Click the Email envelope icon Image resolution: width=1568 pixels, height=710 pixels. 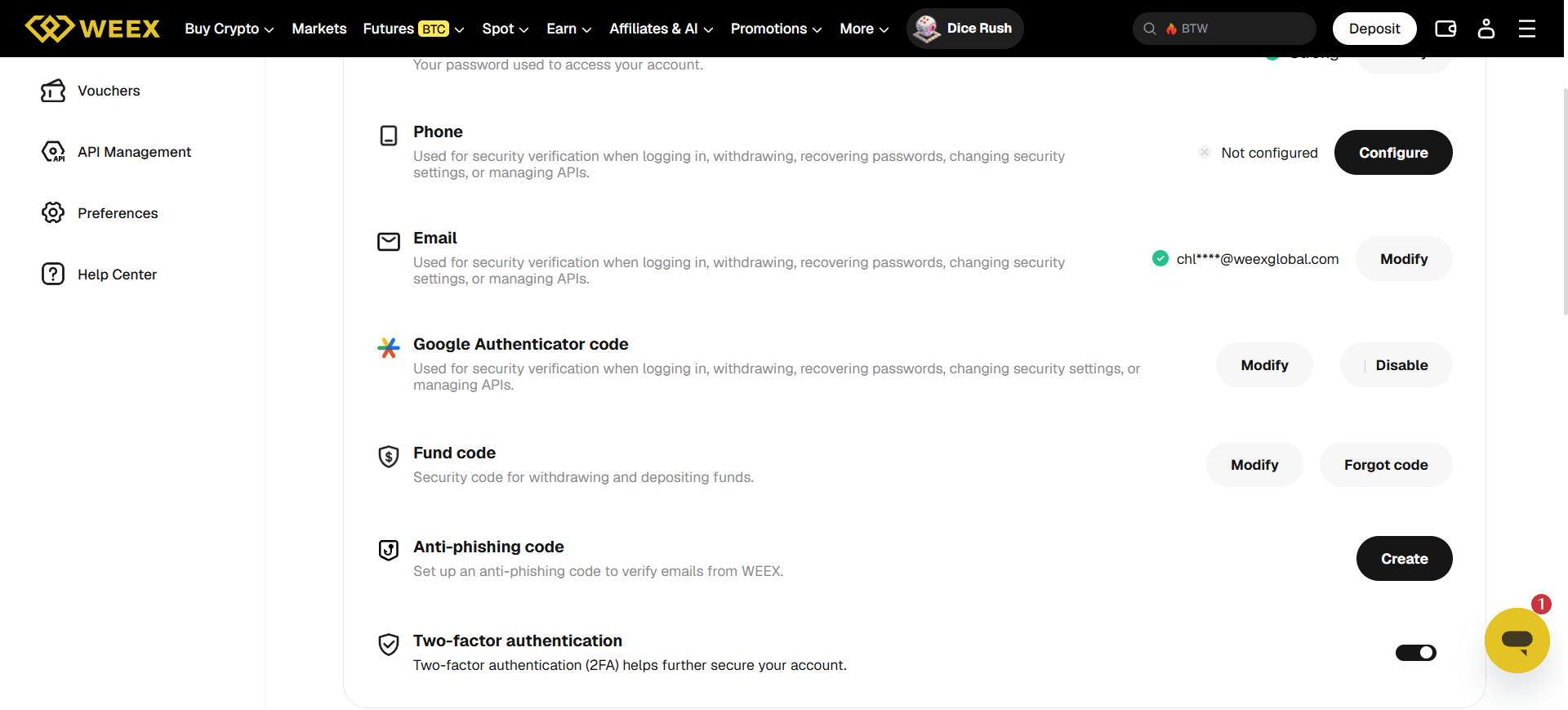coord(389,242)
